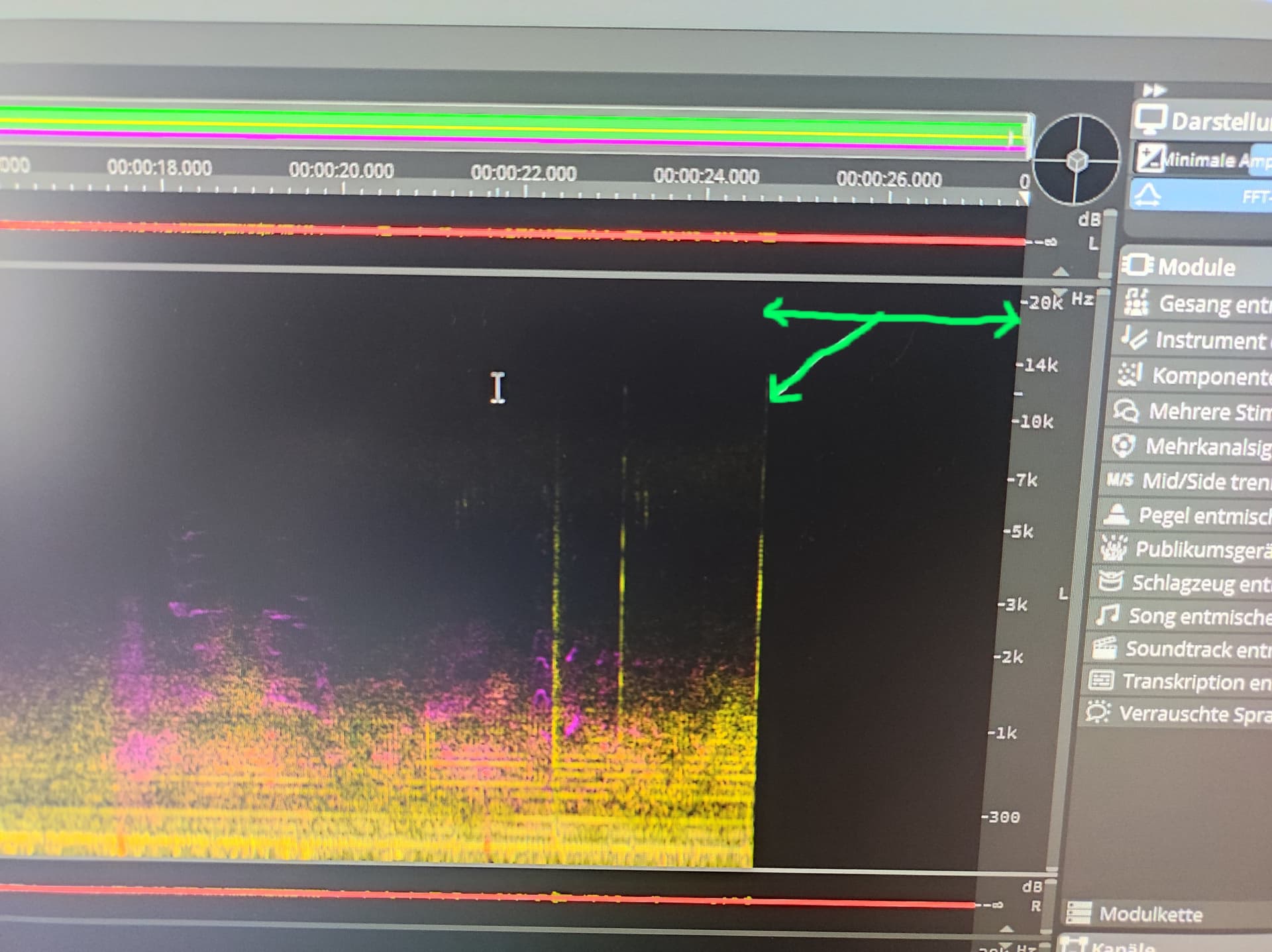Screen dimensions: 1272x952
Task: Click the 5k frequency axis label
Action: (1019, 531)
